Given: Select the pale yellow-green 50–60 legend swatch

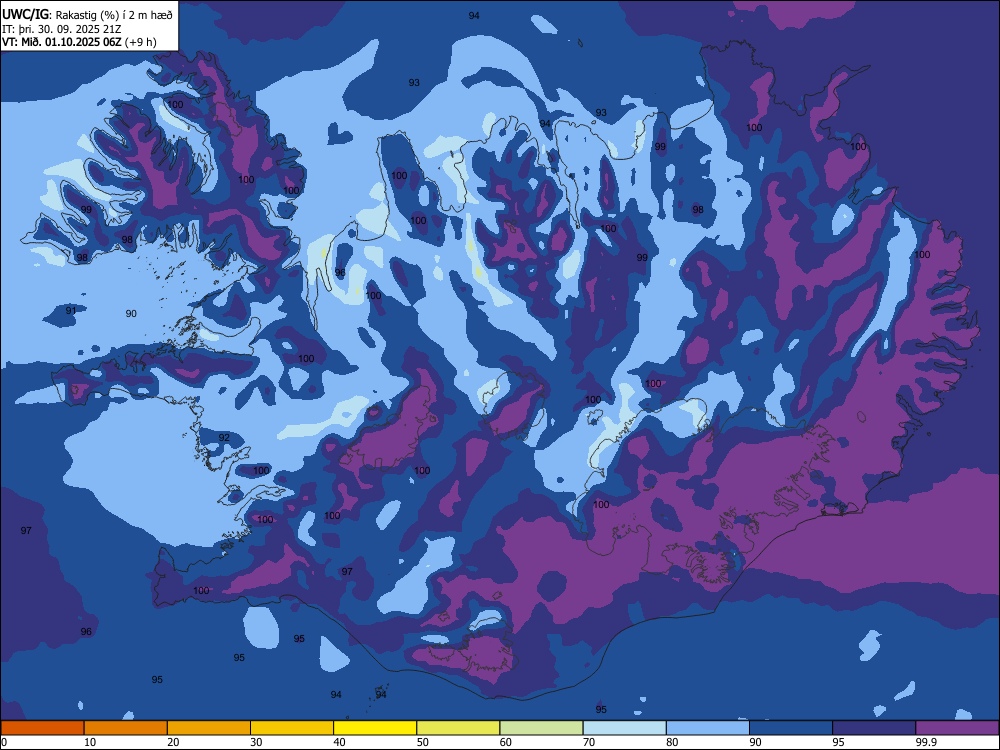Looking at the screenshot, I should 458,728.
